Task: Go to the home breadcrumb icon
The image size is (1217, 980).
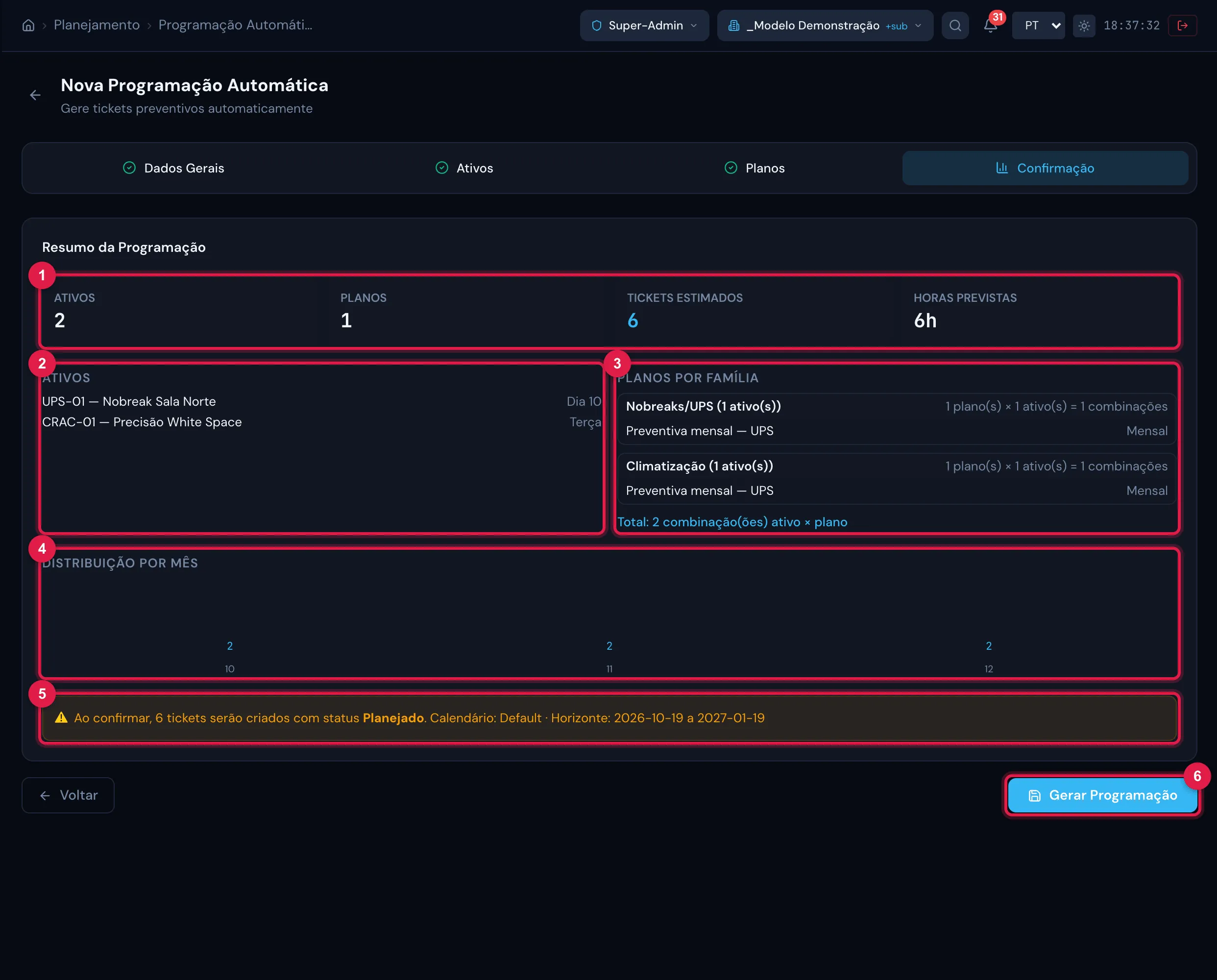Action: 28,25
